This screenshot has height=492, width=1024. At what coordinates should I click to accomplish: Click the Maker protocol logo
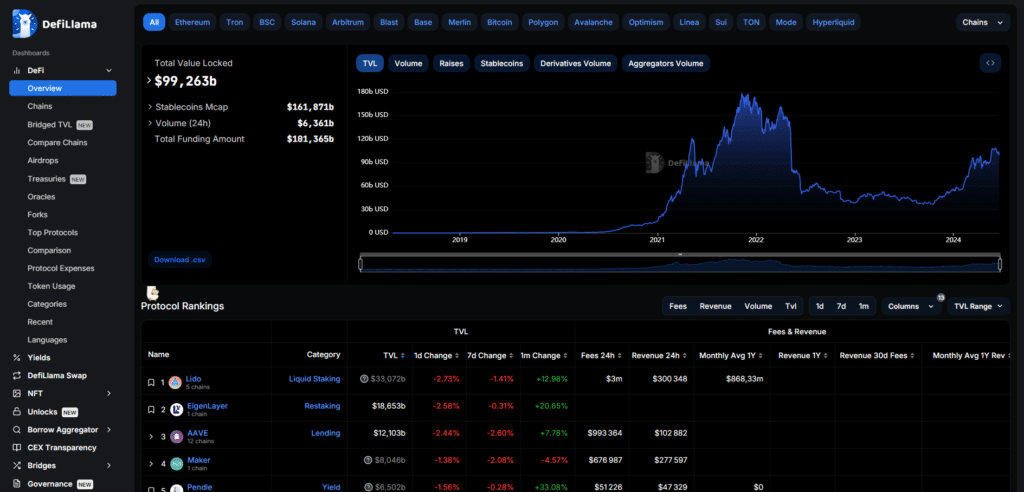(x=176, y=464)
